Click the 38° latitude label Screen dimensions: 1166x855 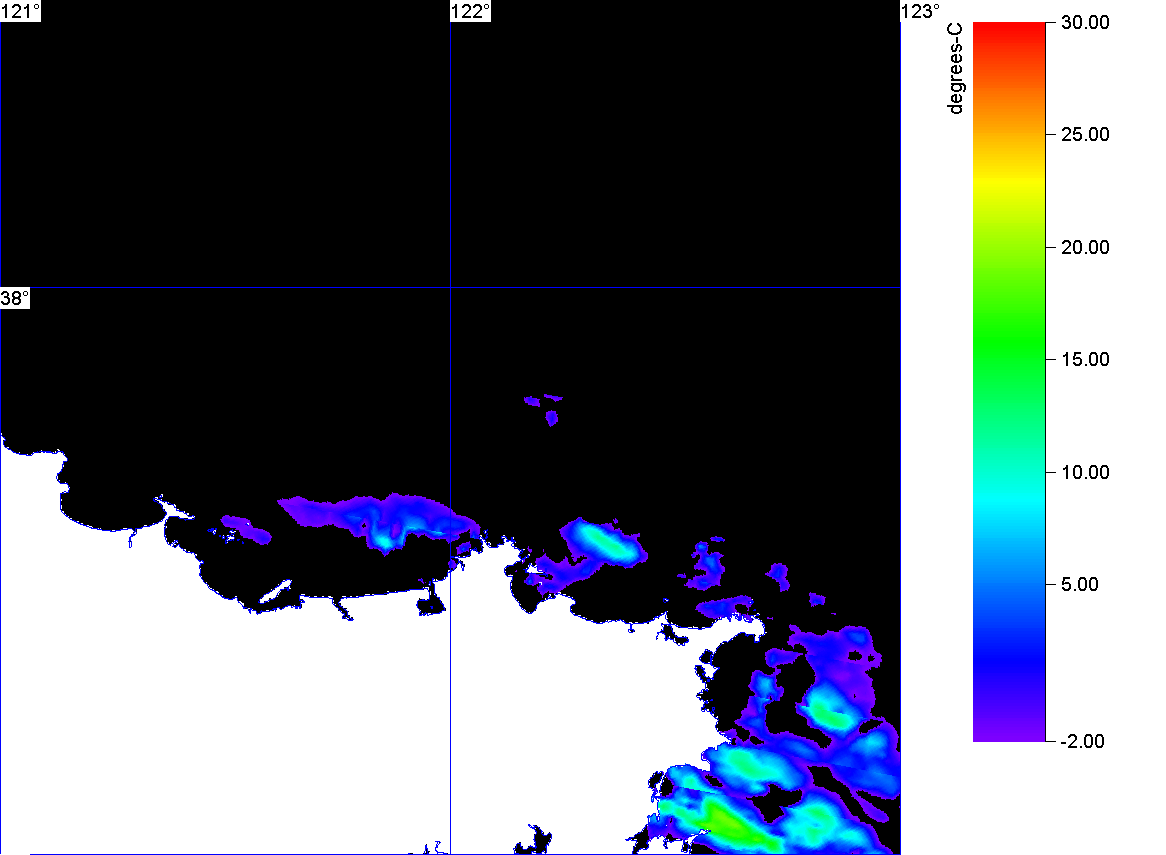point(15,298)
